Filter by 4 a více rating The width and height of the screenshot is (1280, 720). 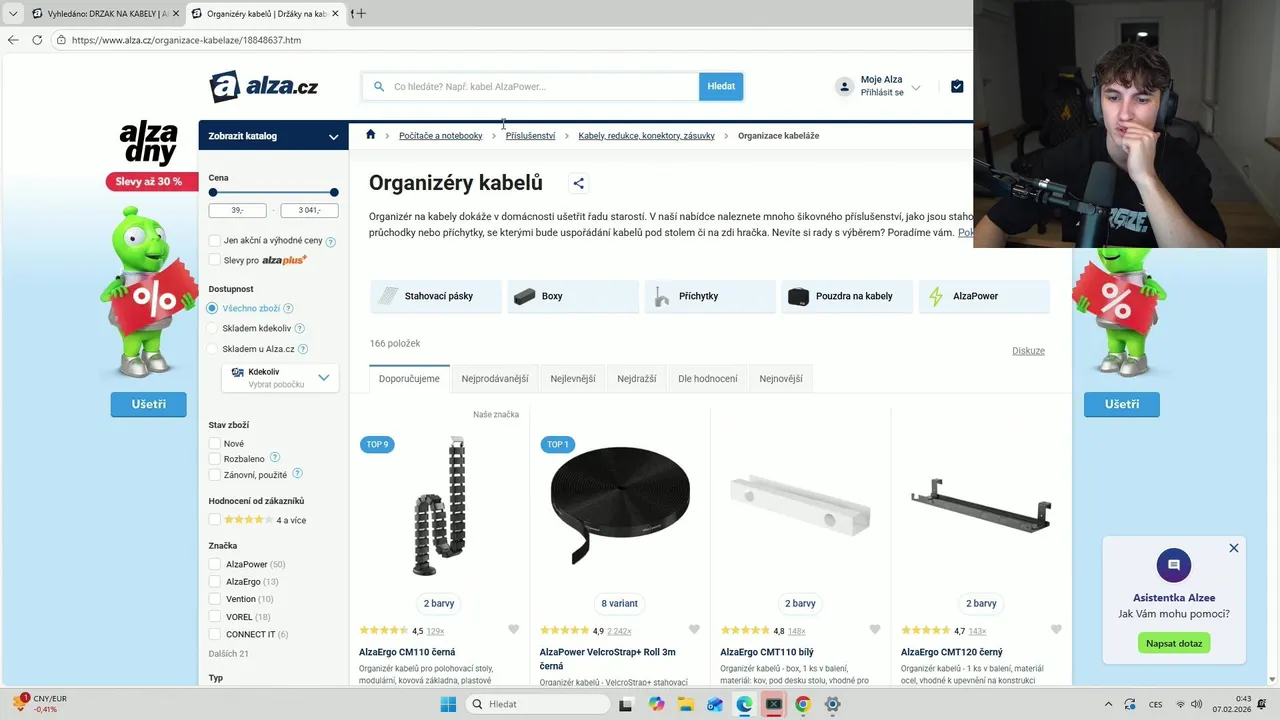tap(214, 520)
